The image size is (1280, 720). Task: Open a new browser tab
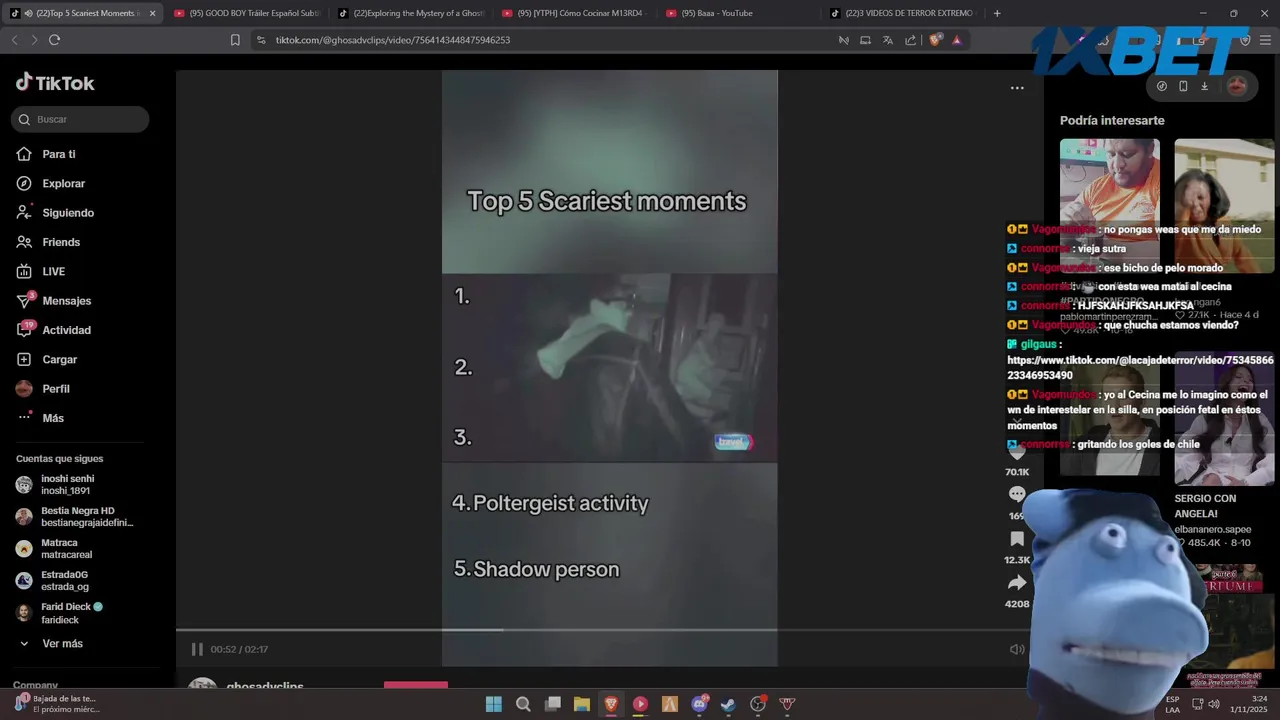[x=997, y=13]
